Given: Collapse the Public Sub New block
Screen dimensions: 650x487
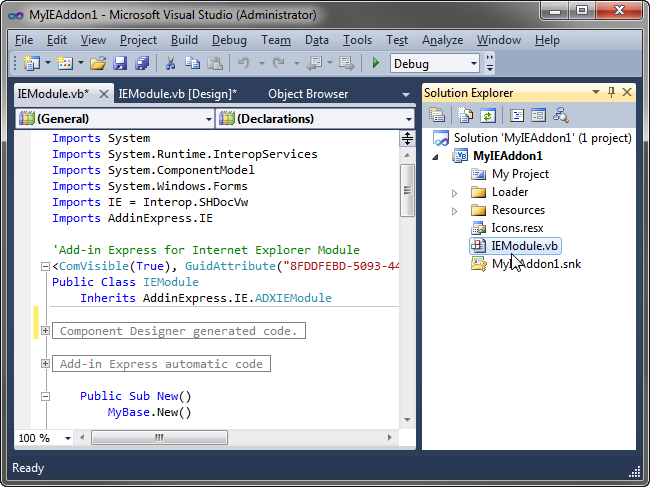Looking at the screenshot, I should (46, 396).
